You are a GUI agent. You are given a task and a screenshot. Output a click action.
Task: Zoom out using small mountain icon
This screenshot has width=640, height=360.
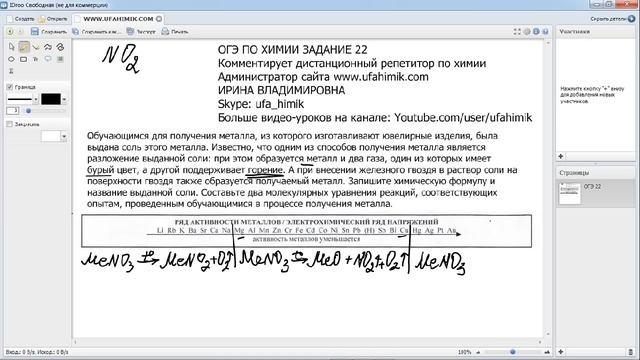coord(478,352)
